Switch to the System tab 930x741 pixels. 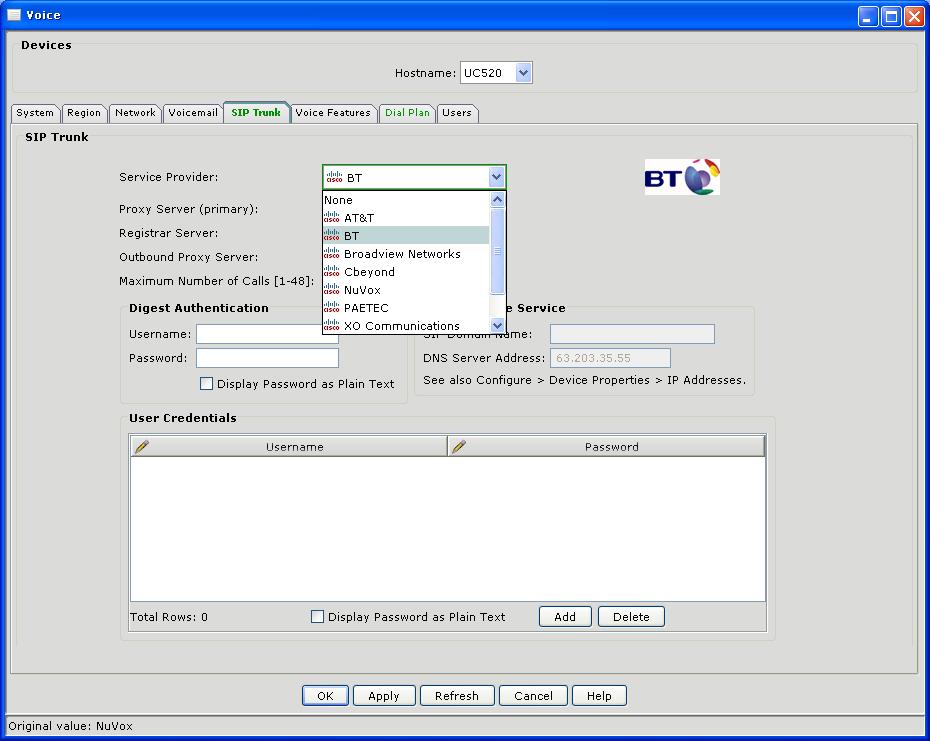click(35, 113)
